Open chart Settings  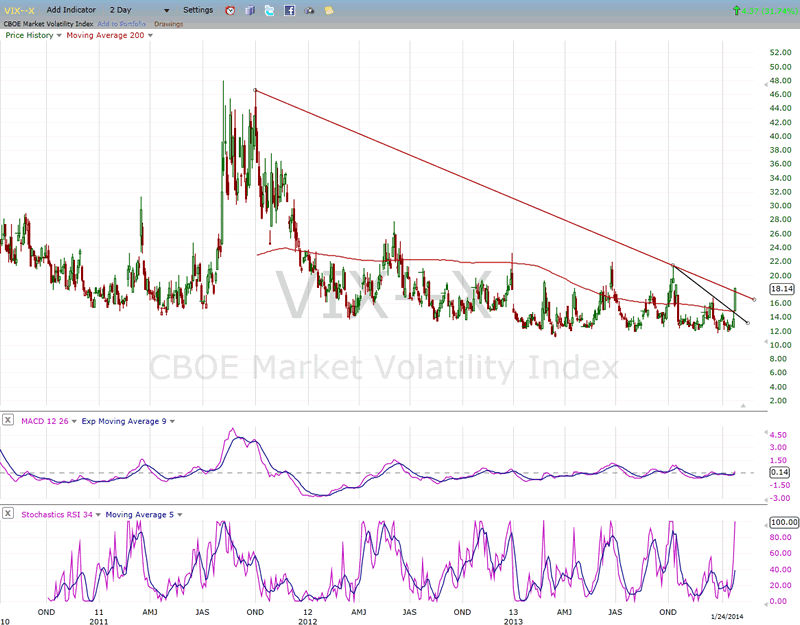point(198,10)
